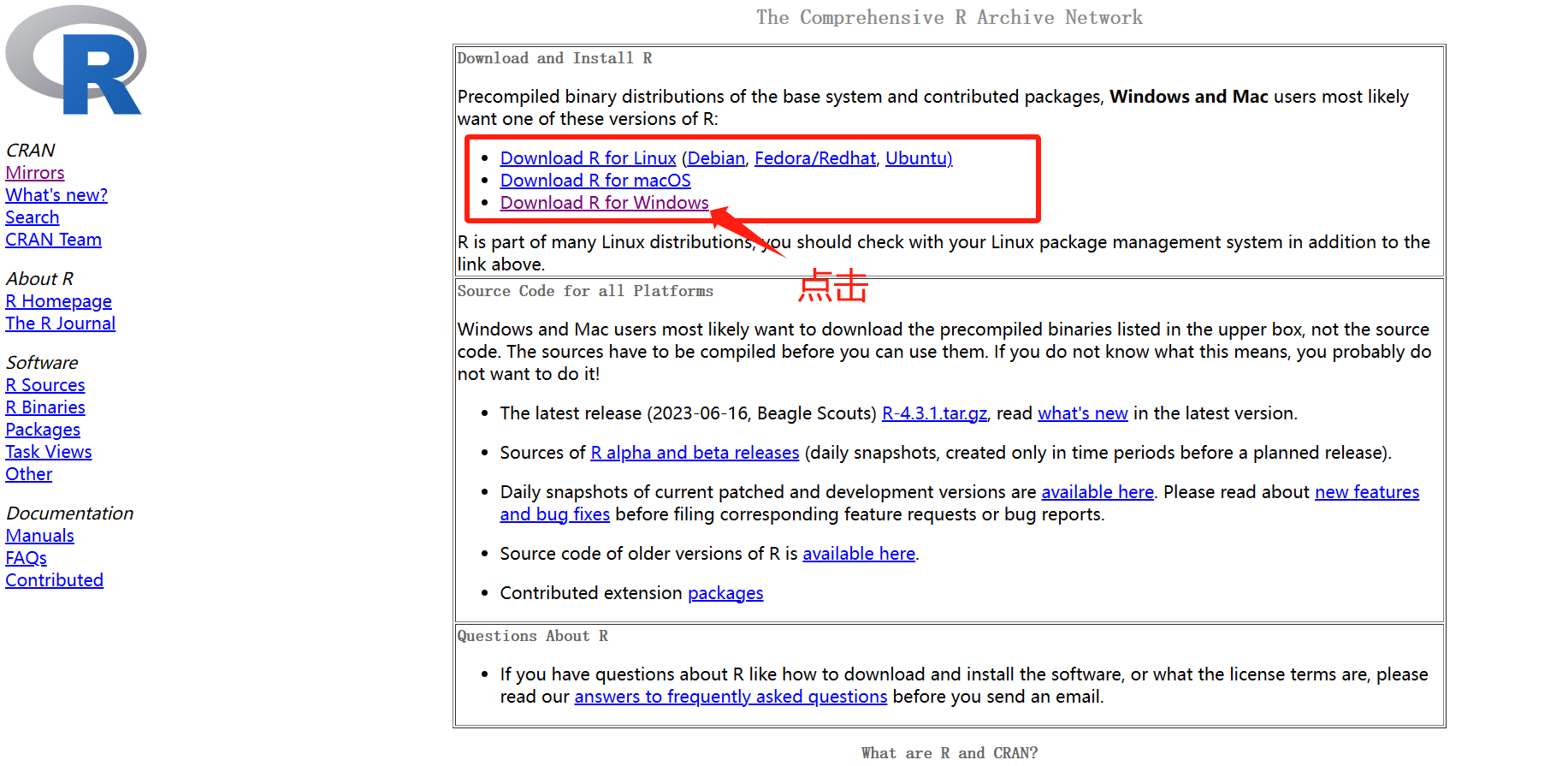Open the Ubuntu link
Screen dimensions: 1568x766
(x=919, y=158)
